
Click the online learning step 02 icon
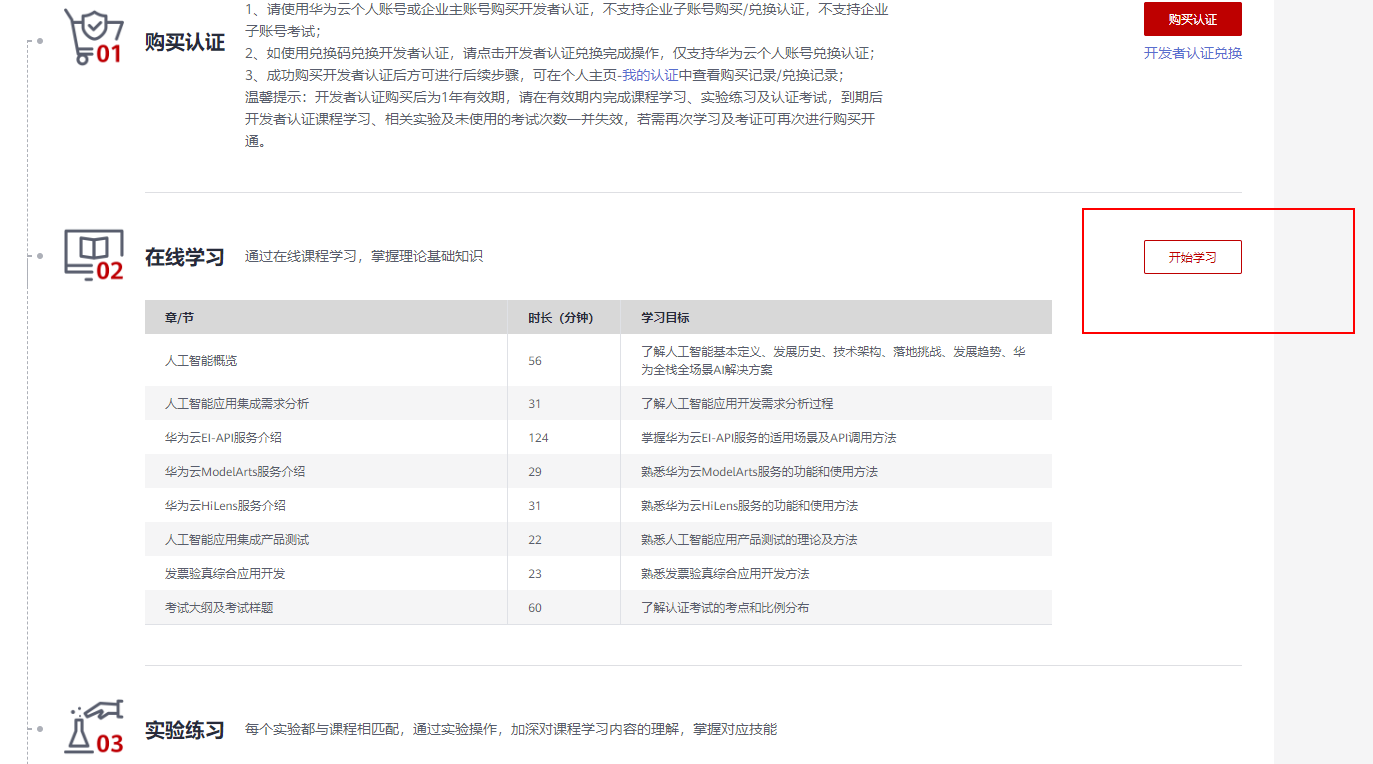pos(93,255)
